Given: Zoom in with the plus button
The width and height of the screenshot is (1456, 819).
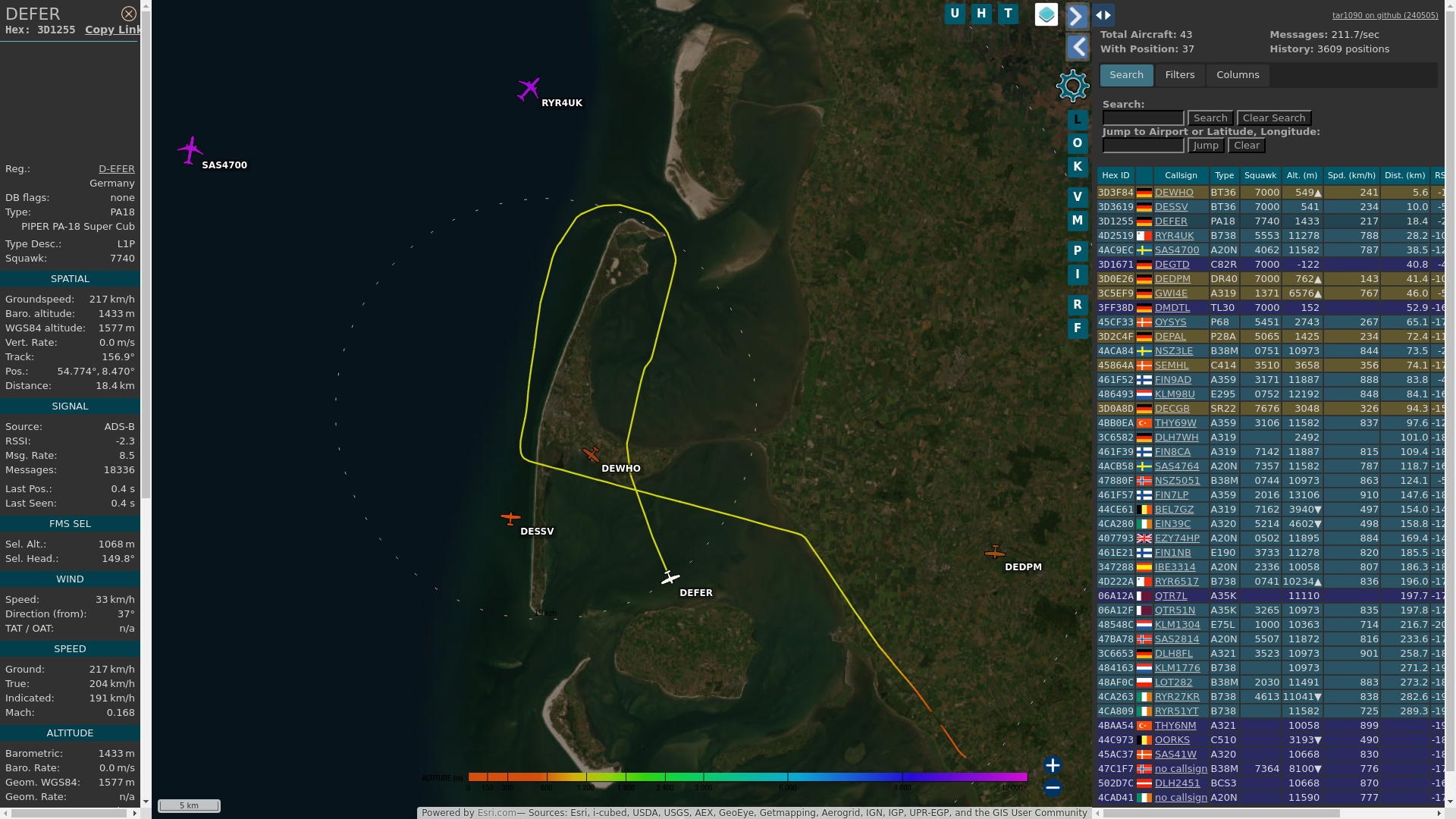Looking at the screenshot, I should pyautogui.click(x=1052, y=765).
